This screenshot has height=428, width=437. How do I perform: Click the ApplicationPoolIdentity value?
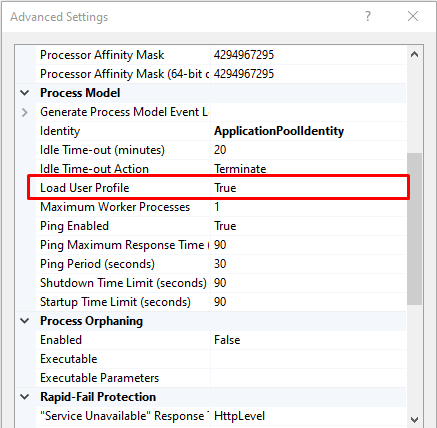[x=279, y=131]
